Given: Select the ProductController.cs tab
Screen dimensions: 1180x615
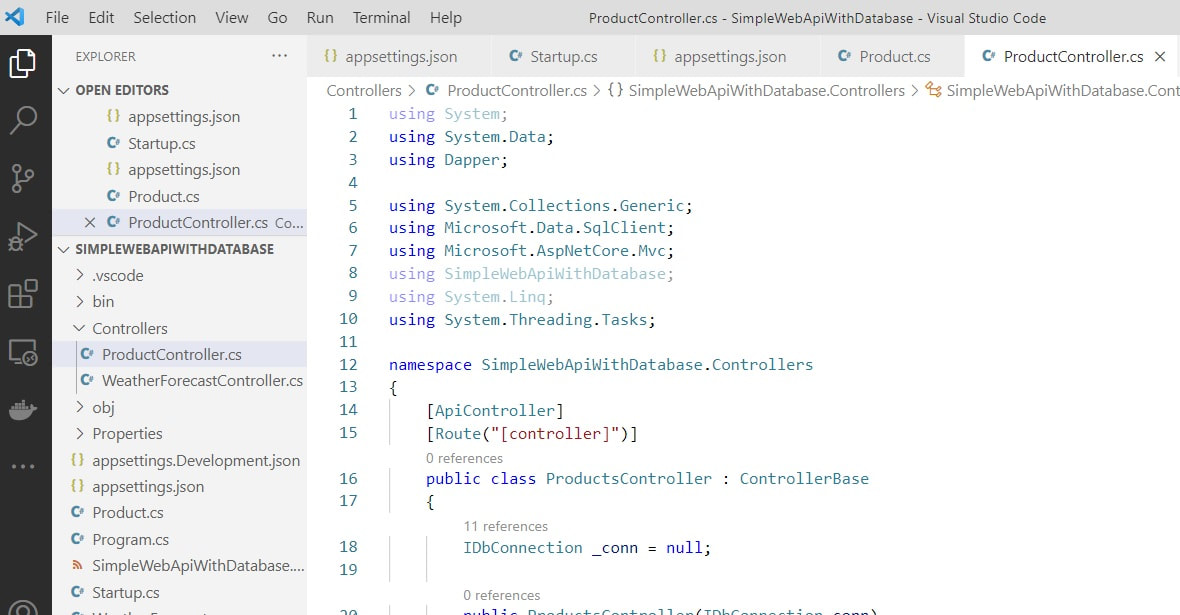Looking at the screenshot, I should point(1072,56).
